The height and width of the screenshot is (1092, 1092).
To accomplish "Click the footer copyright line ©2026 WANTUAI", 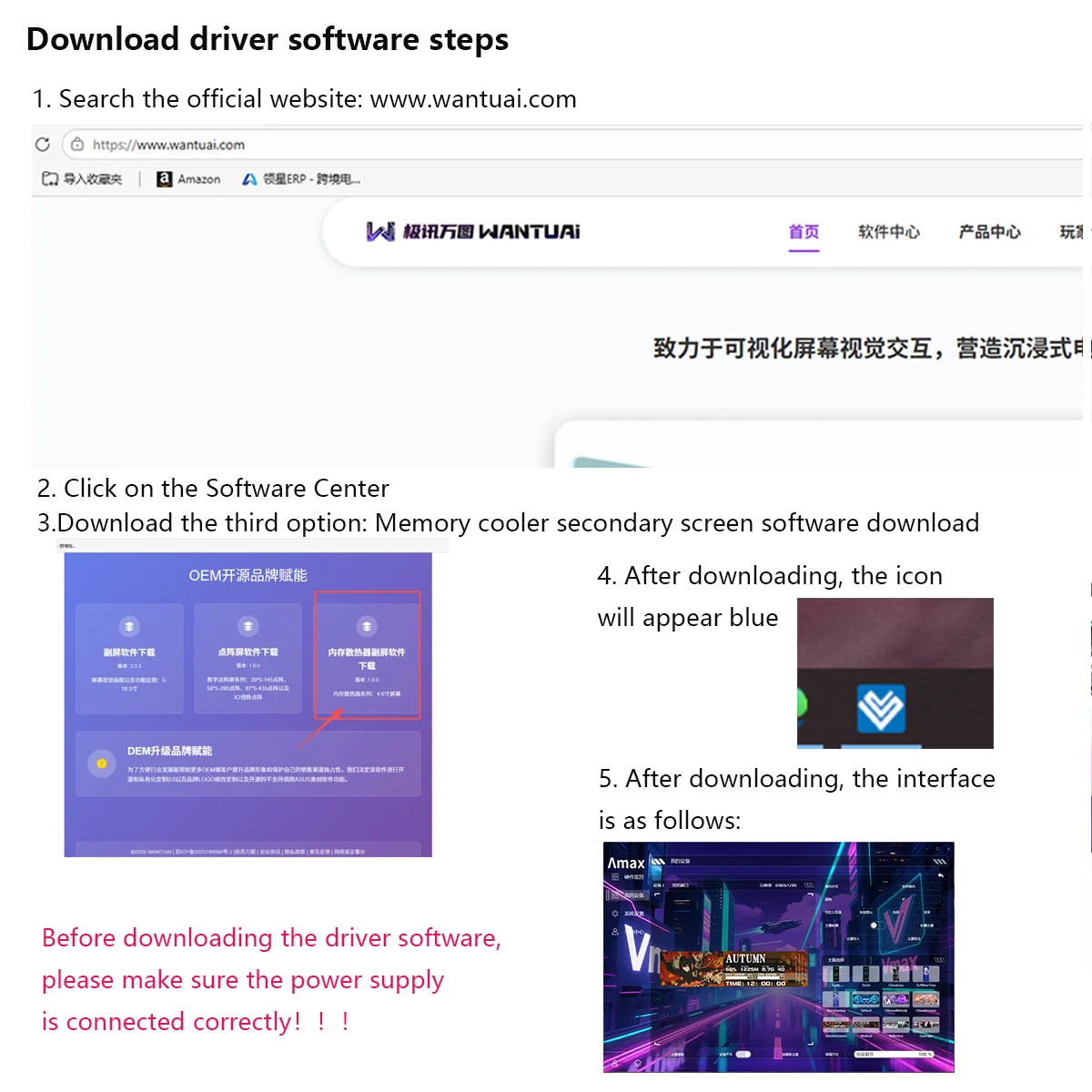I will click(248, 852).
